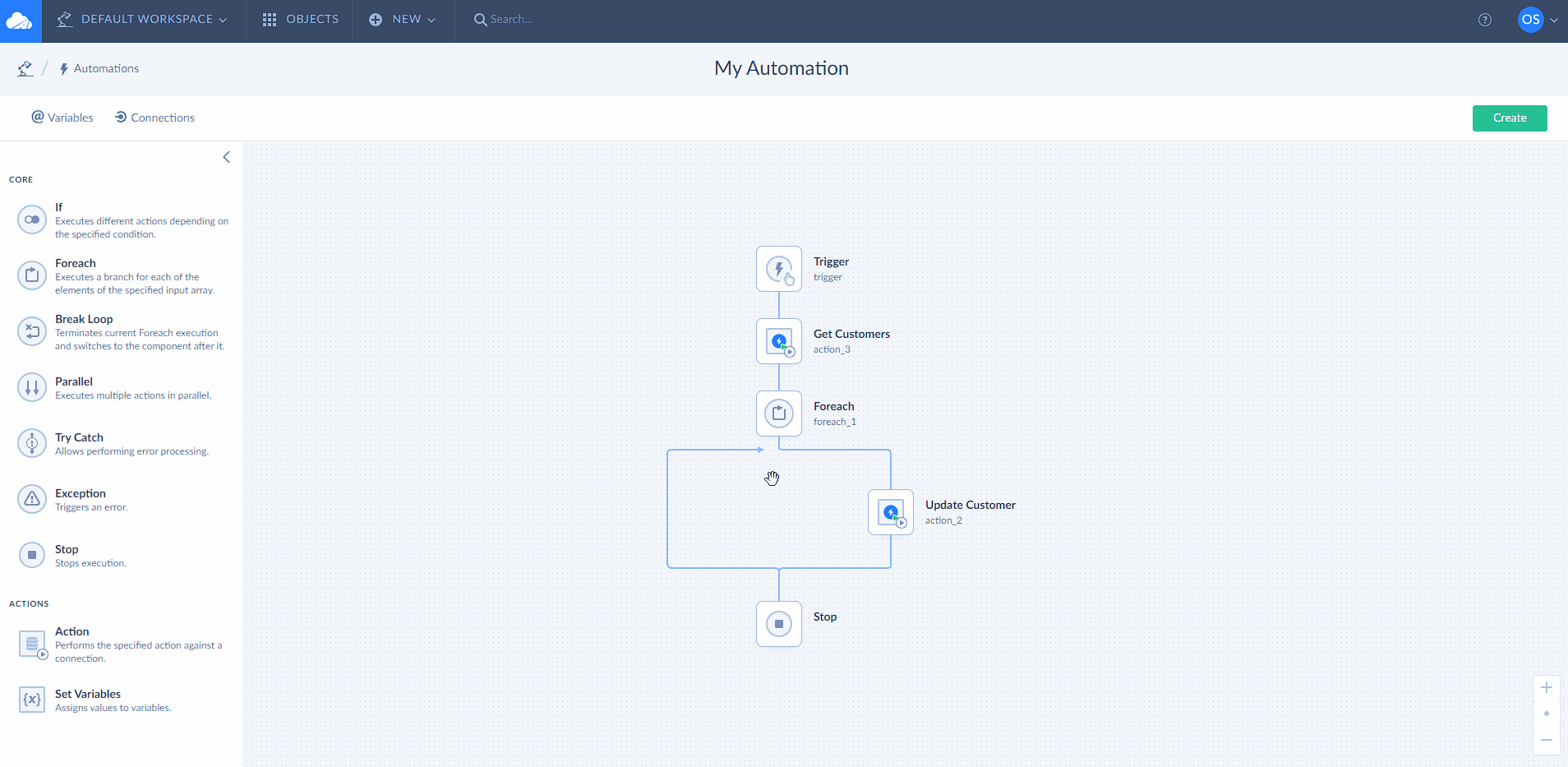
Task: Click the 'Get Customers' label
Action: point(851,334)
